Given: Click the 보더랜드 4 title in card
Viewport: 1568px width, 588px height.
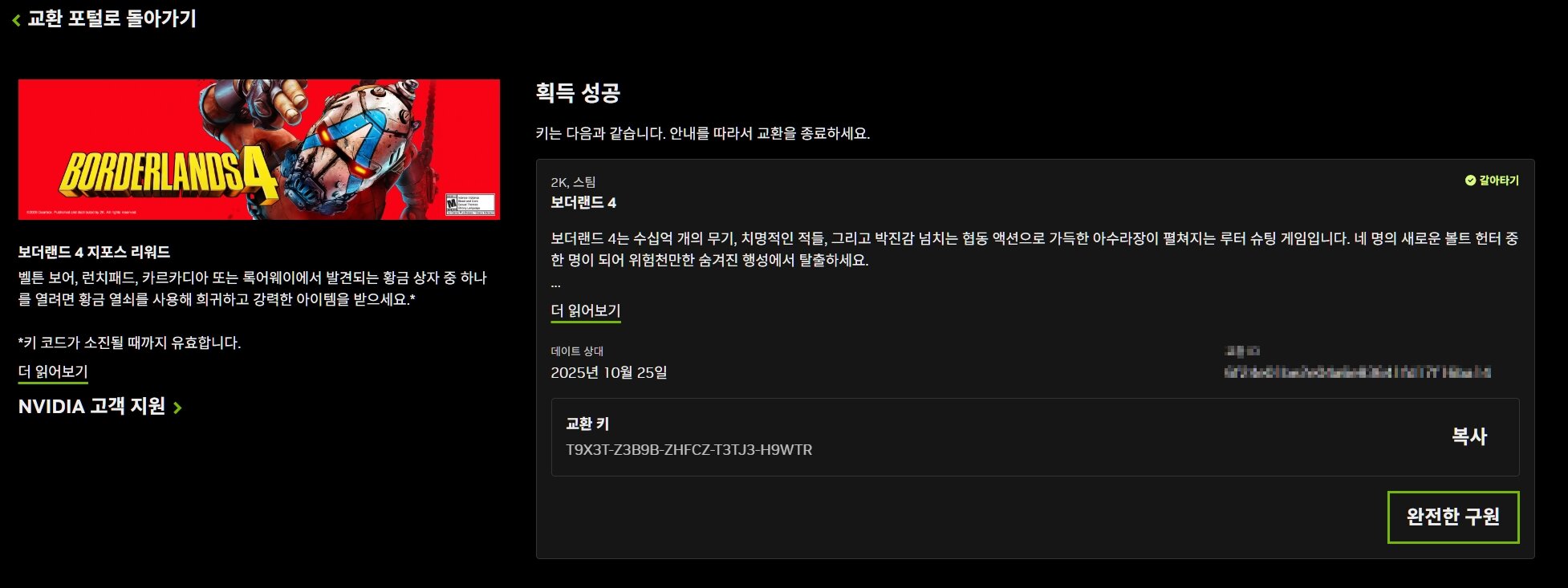Looking at the screenshot, I should [583, 203].
